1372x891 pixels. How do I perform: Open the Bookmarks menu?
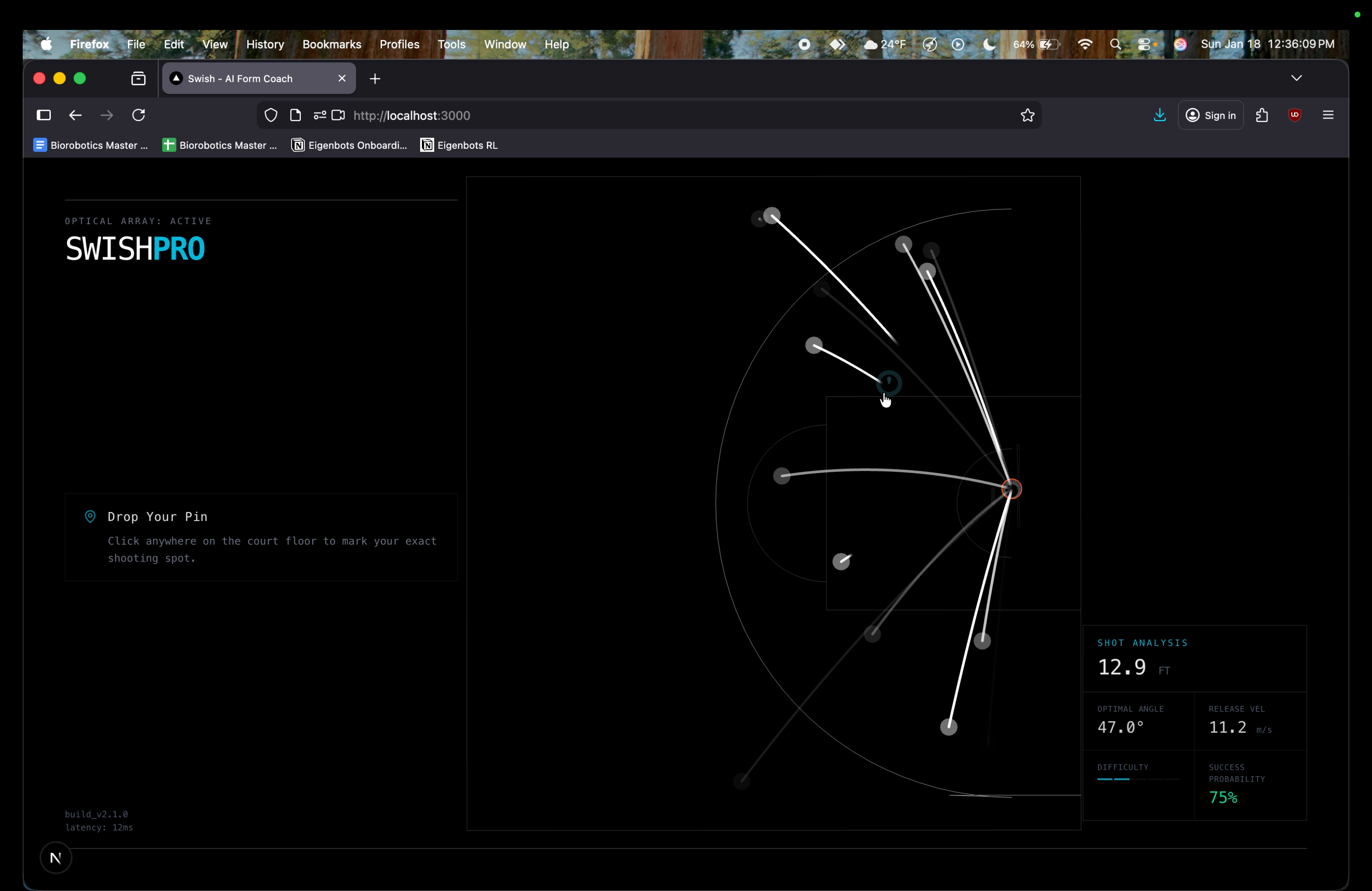(332, 44)
